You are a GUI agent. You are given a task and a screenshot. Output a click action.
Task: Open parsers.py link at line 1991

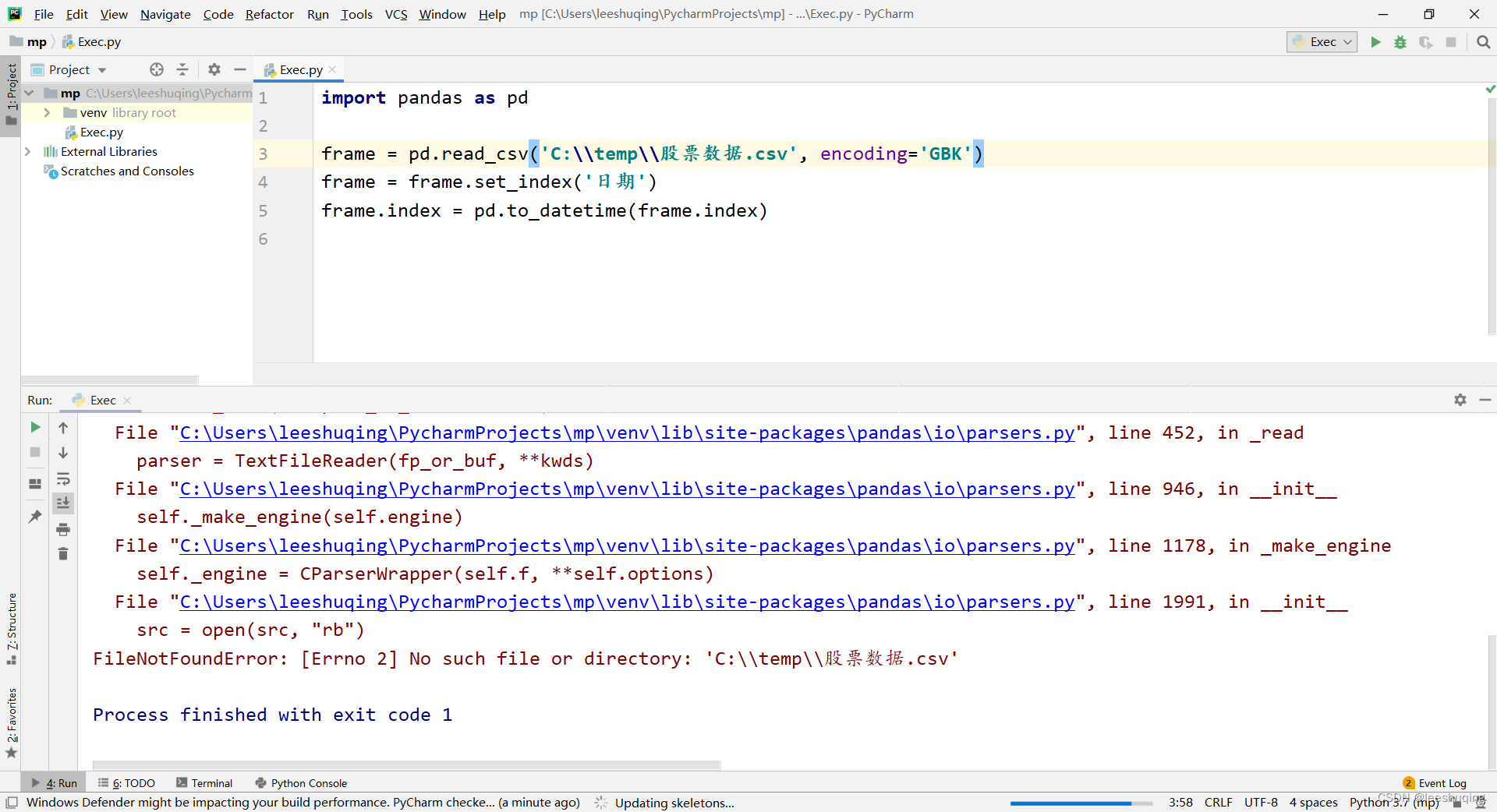click(627, 602)
